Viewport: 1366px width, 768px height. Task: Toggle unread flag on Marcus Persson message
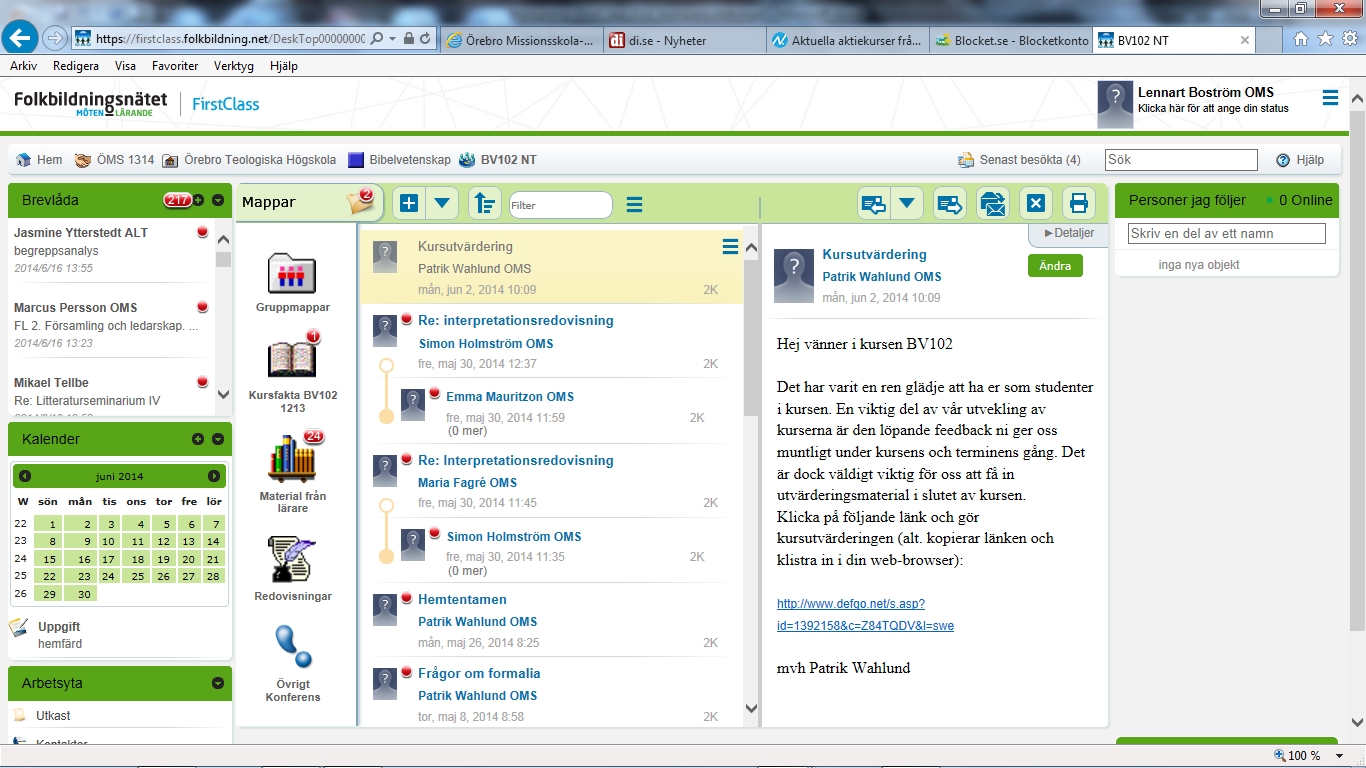tap(202, 307)
